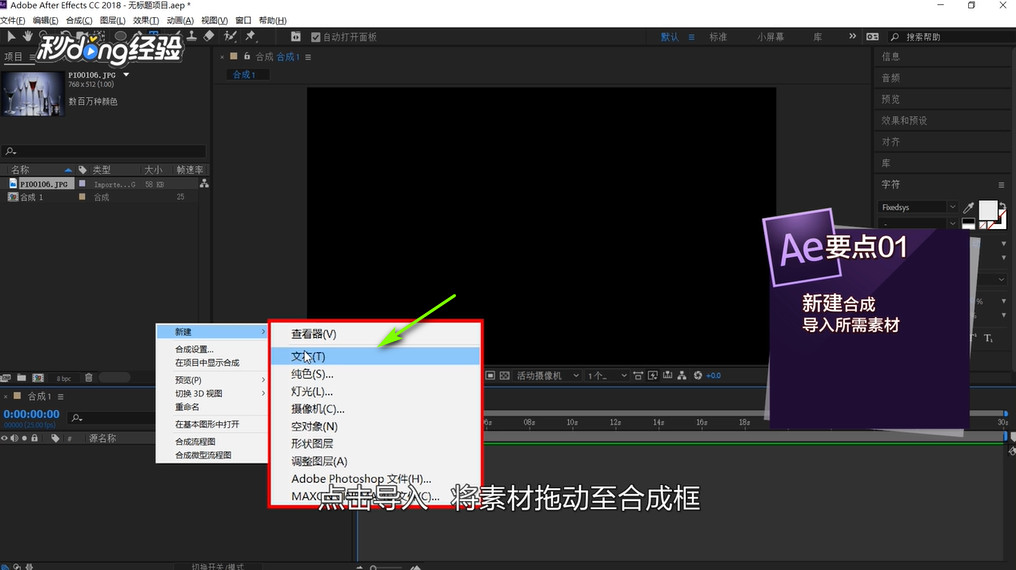
Task: Click the region of interest icon in viewer
Action: 491,376
